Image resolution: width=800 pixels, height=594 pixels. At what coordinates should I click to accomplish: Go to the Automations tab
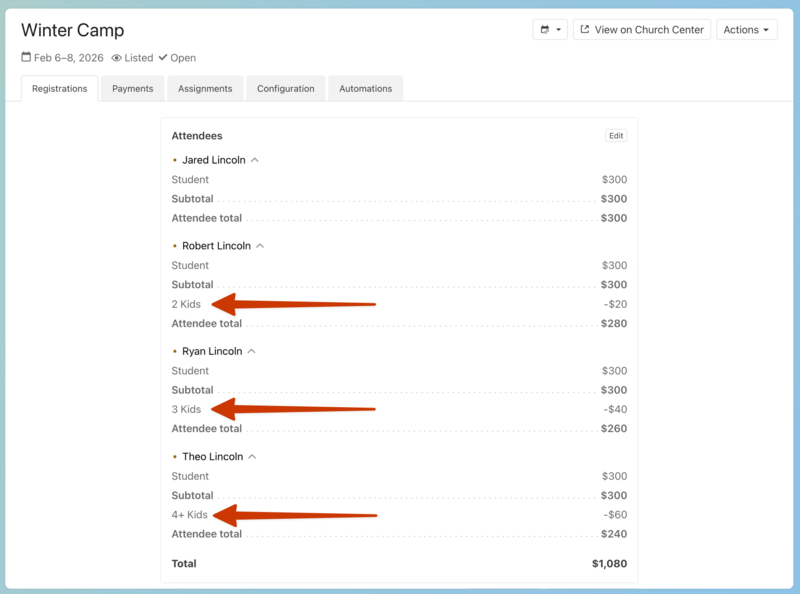365,89
